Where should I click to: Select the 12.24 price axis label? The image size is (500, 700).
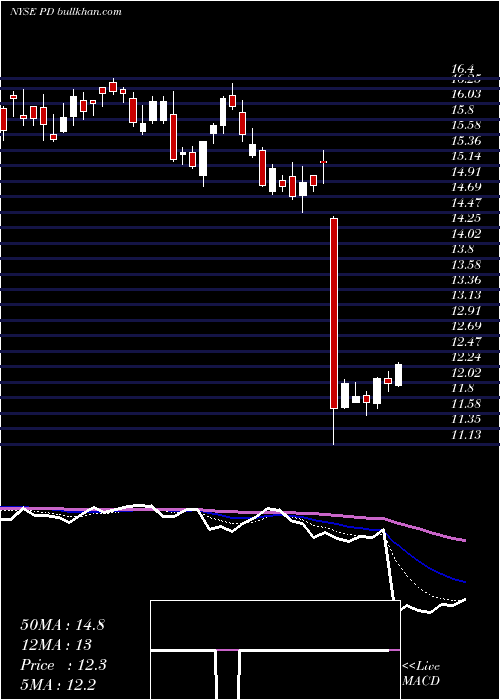click(466, 357)
